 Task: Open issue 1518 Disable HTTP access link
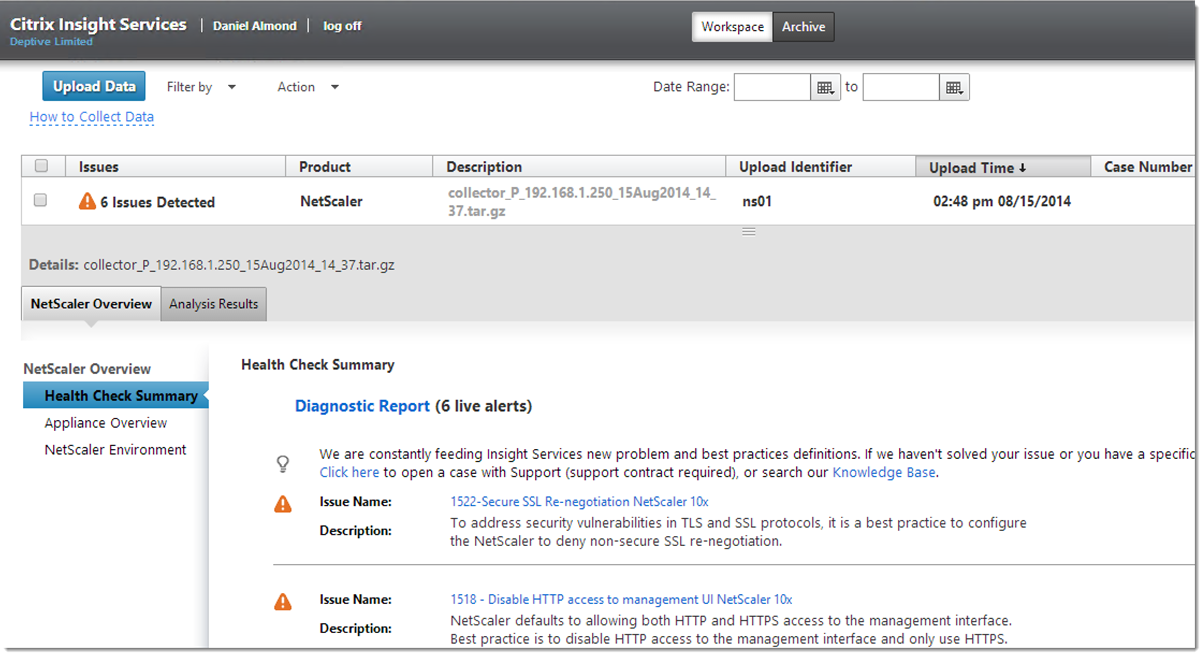pos(621,599)
